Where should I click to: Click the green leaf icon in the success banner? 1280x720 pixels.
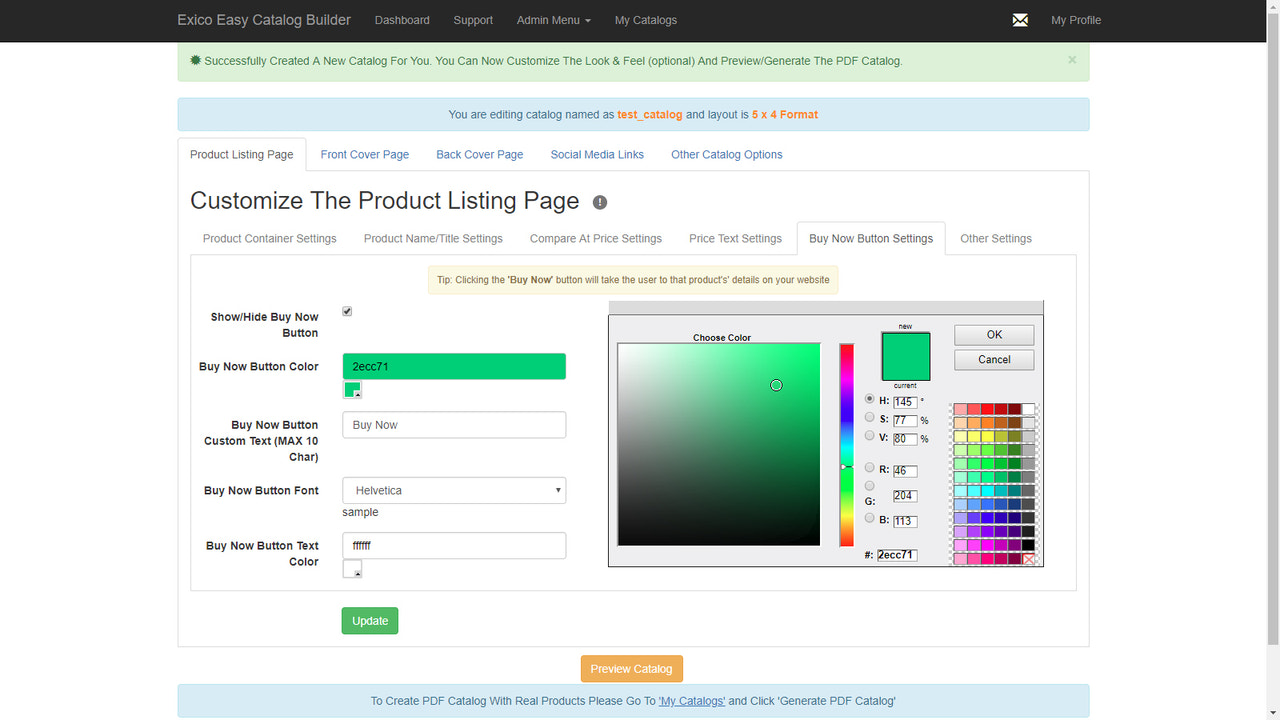(x=195, y=60)
